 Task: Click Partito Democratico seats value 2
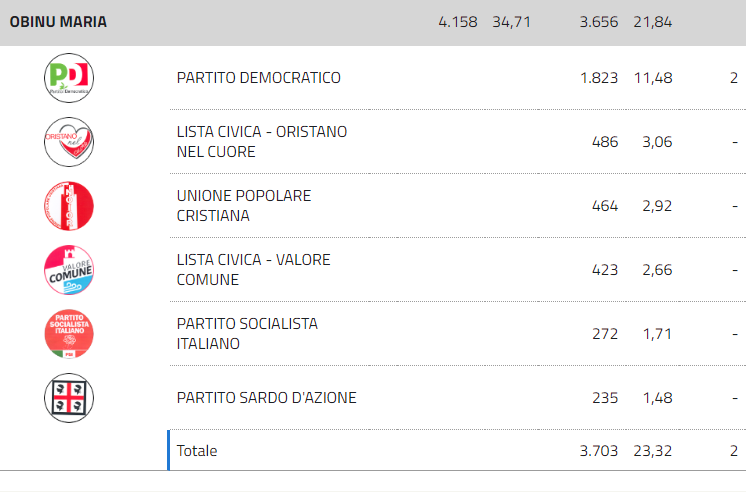734,78
